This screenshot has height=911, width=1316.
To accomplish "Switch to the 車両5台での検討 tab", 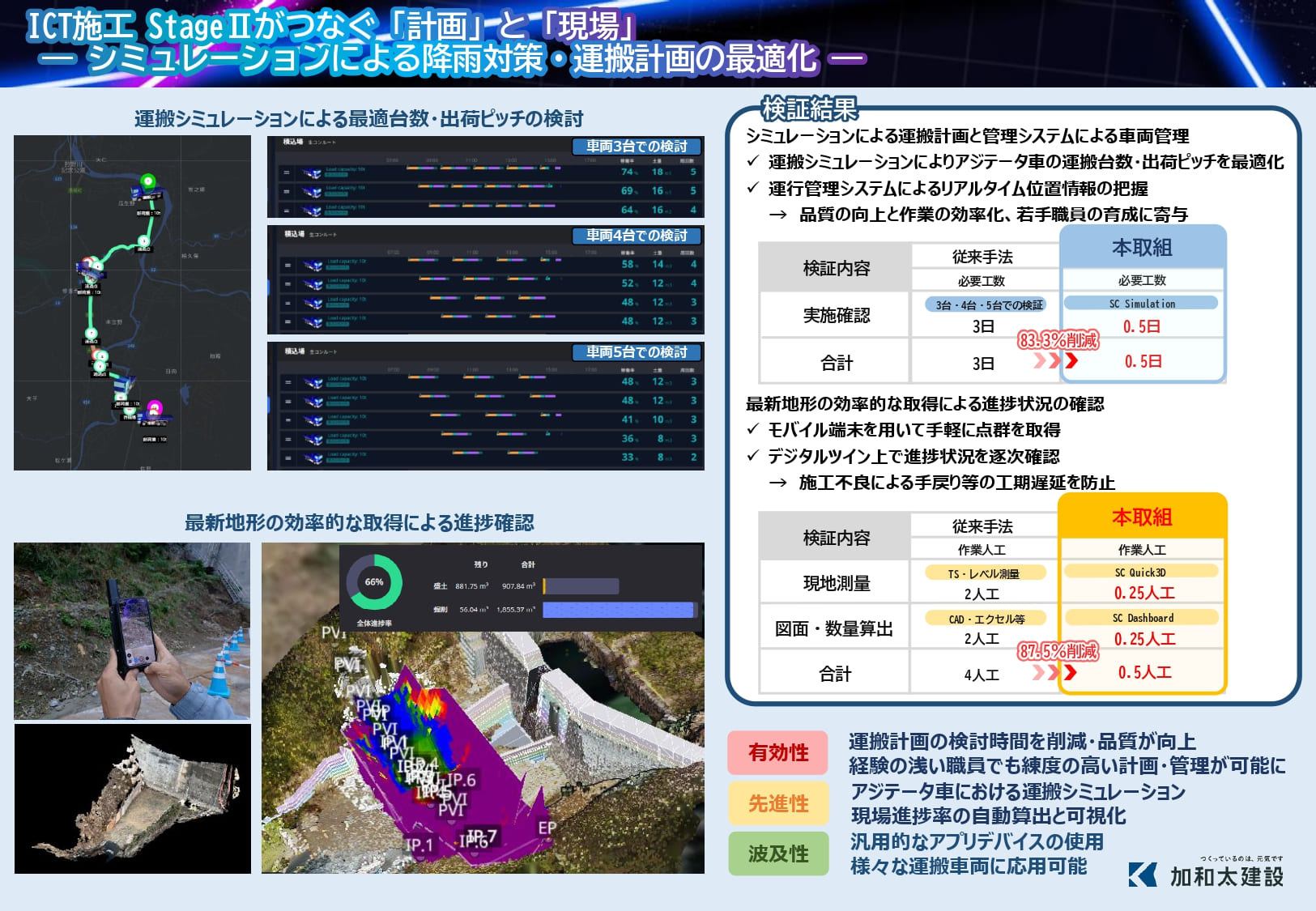I will tap(635, 352).
